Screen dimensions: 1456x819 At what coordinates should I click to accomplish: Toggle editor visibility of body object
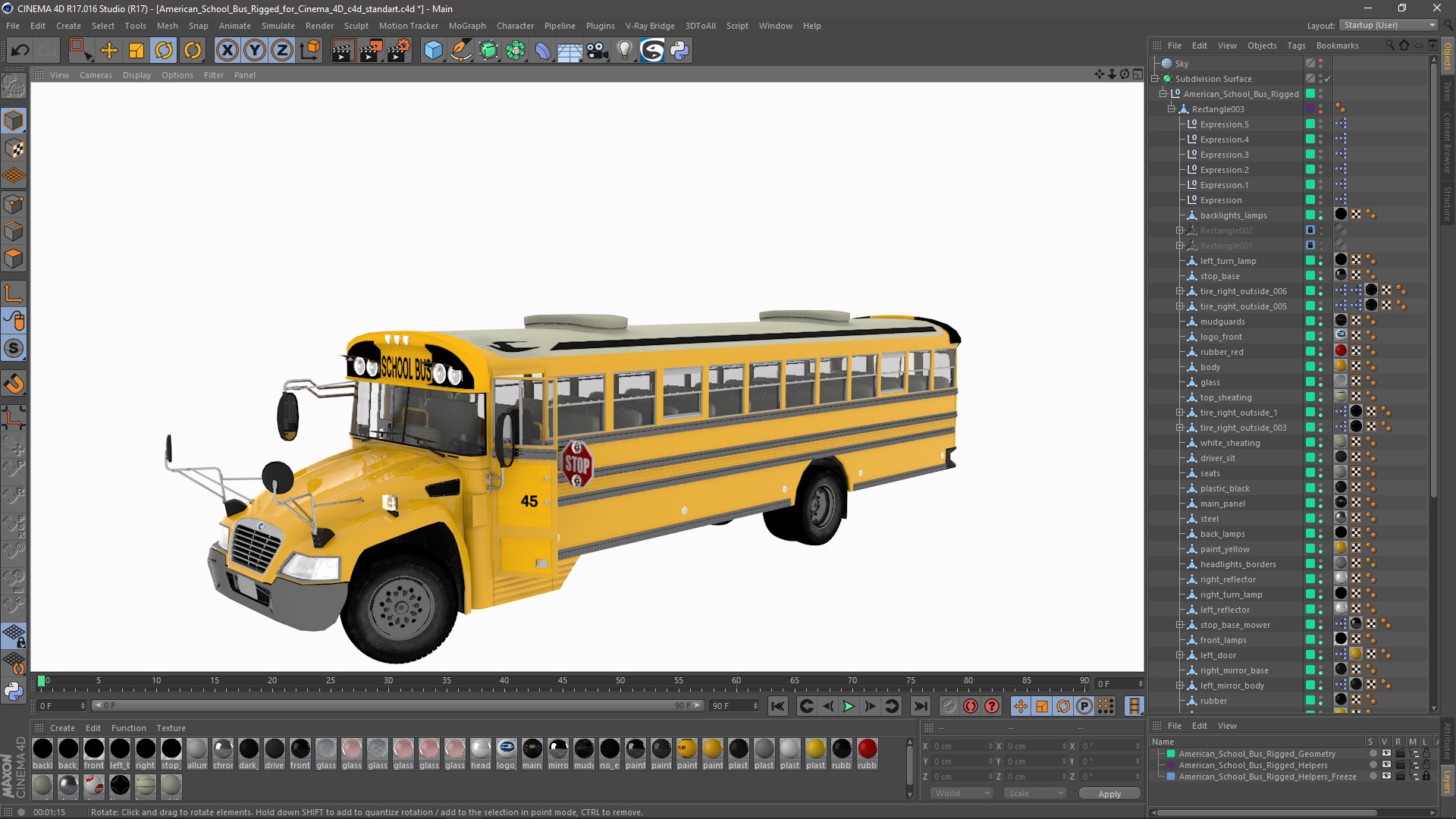pos(1320,364)
